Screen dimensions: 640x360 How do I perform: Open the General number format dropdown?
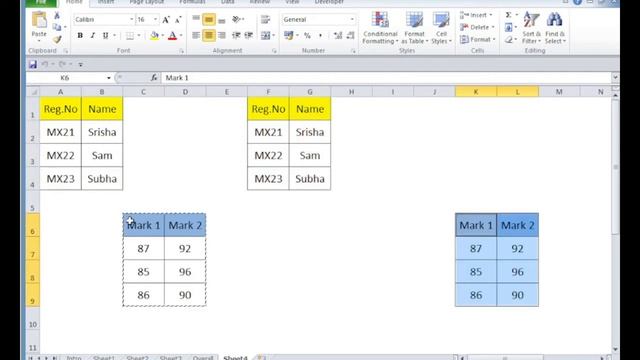352,20
